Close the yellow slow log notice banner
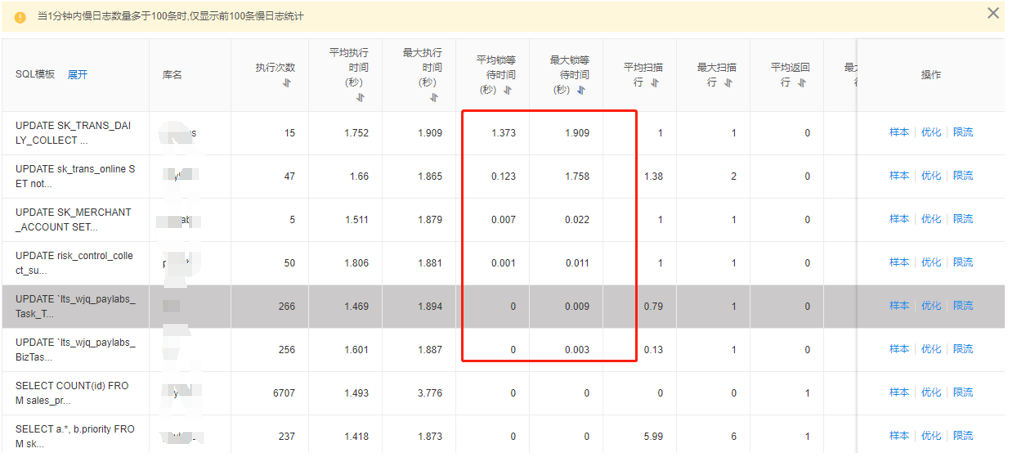The image size is (1011, 460). pyautogui.click(x=993, y=13)
